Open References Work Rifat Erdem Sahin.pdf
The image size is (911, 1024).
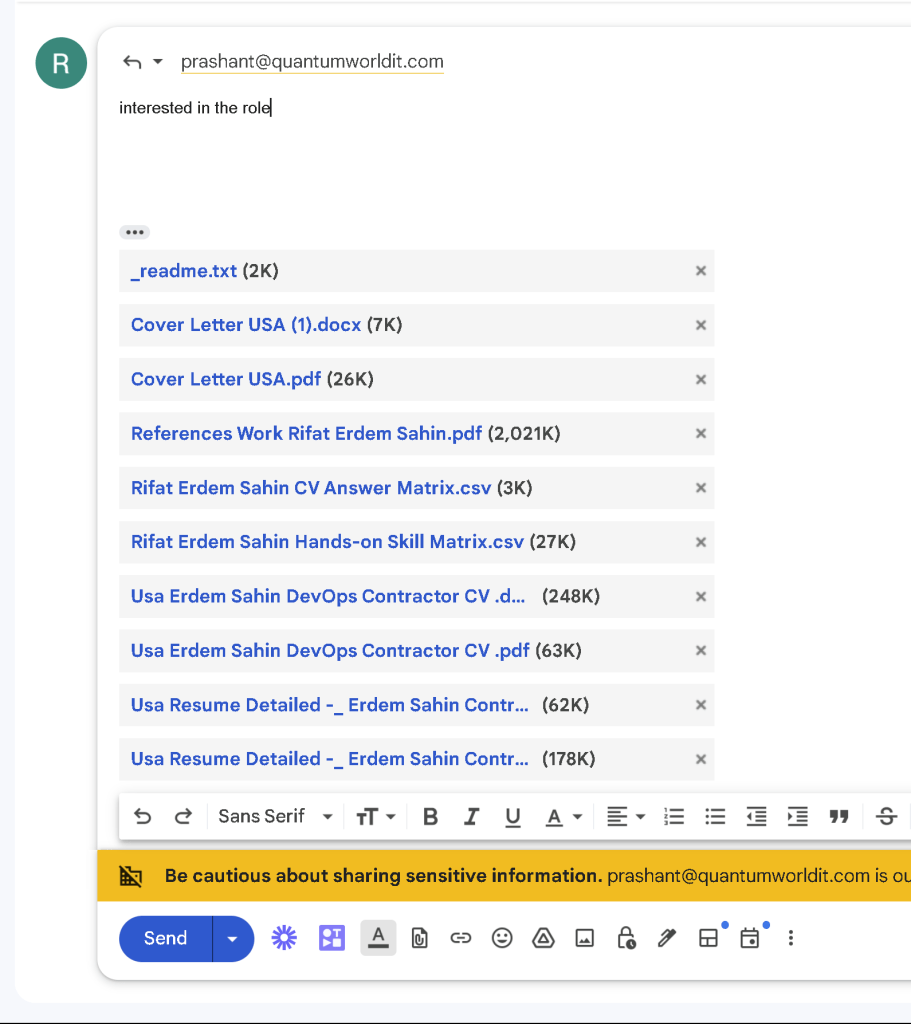[x=306, y=434]
